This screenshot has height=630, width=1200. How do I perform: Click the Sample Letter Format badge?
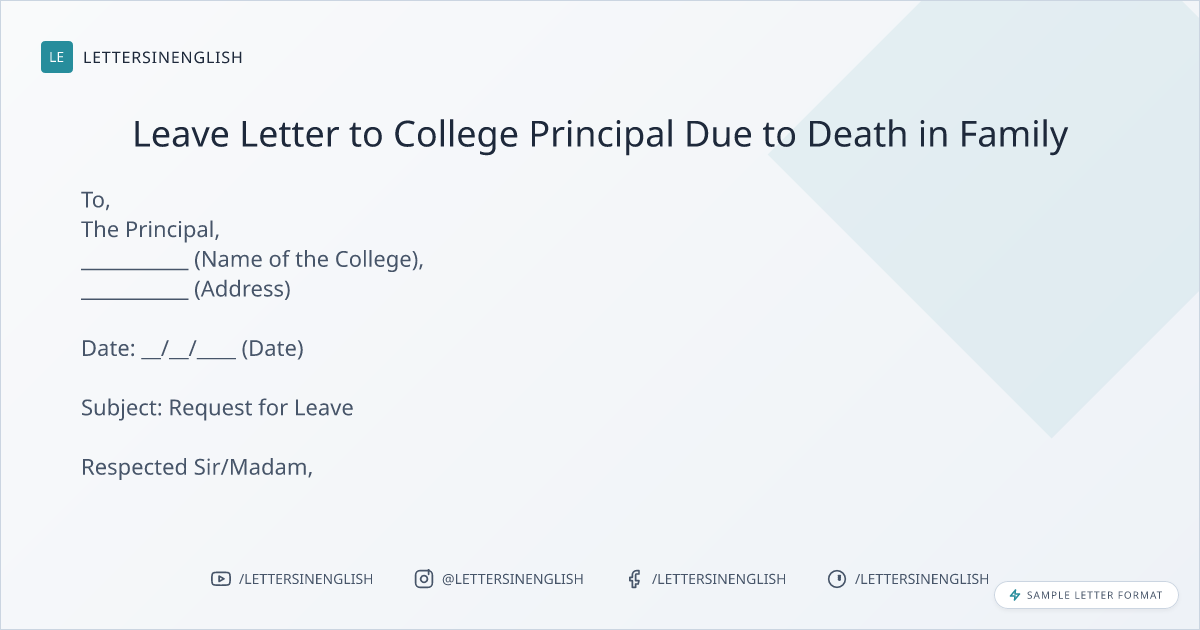pyautogui.click(x=1086, y=595)
